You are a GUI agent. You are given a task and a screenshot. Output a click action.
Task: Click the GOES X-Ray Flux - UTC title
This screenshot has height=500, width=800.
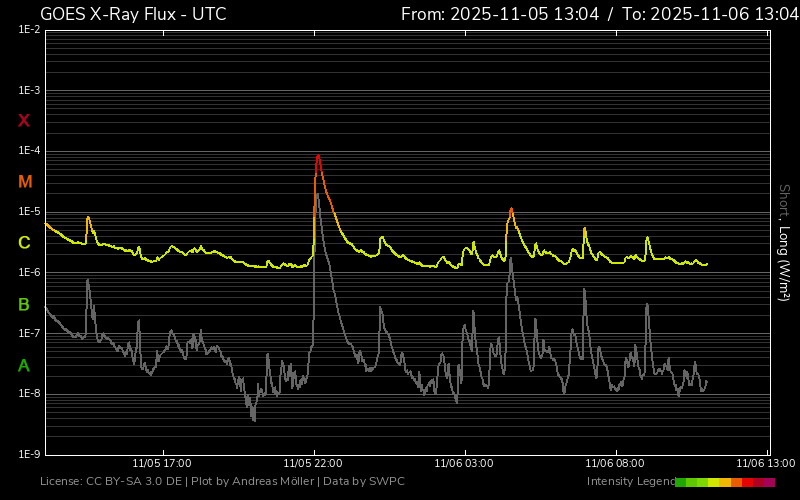click(133, 14)
